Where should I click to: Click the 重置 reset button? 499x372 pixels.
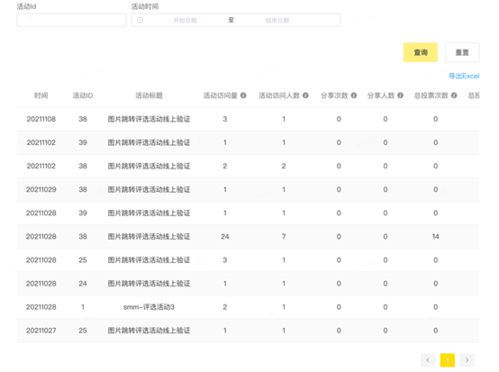[x=462, y=52]
